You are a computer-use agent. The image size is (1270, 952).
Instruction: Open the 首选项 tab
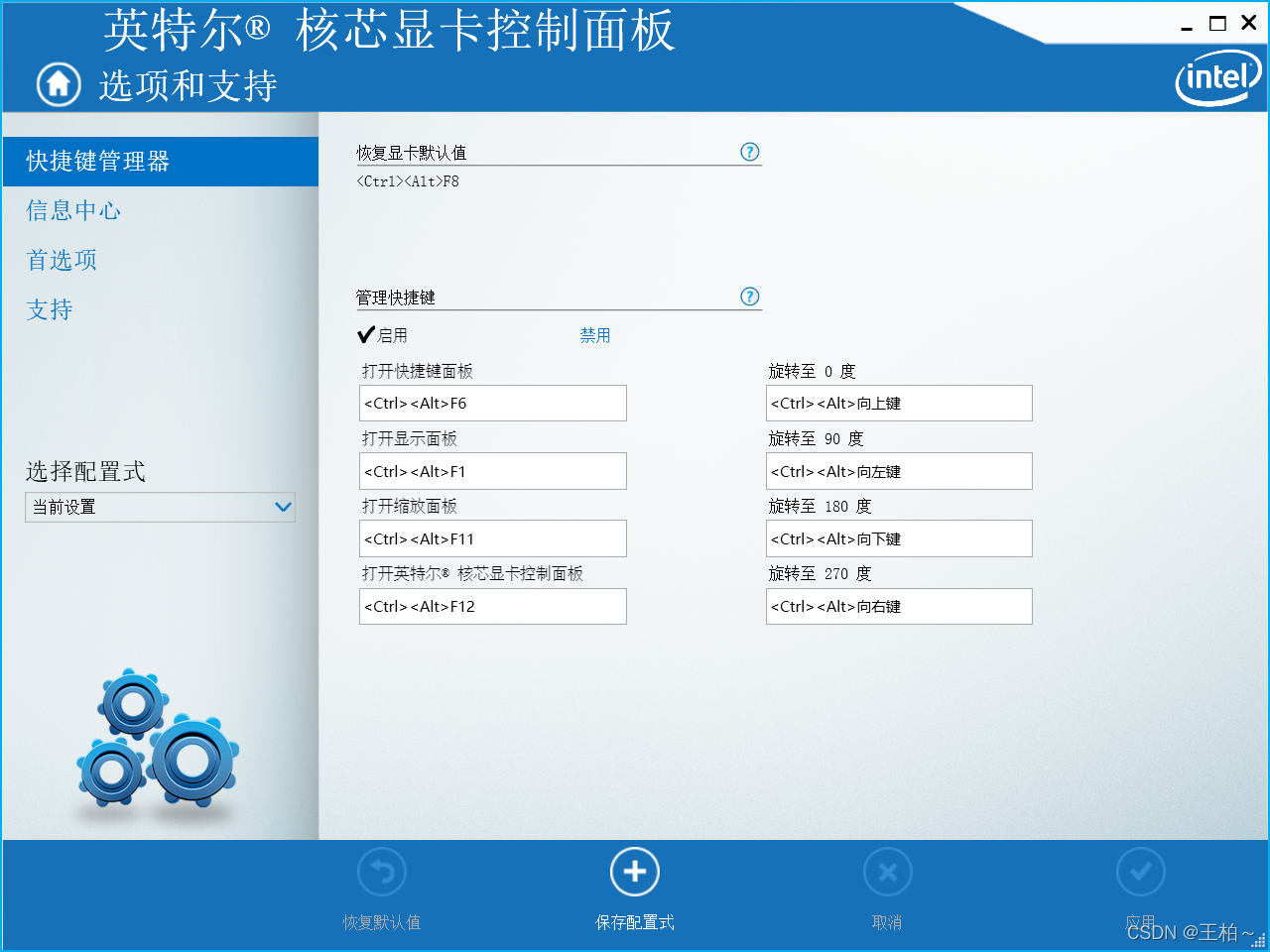tap(62, 260)
